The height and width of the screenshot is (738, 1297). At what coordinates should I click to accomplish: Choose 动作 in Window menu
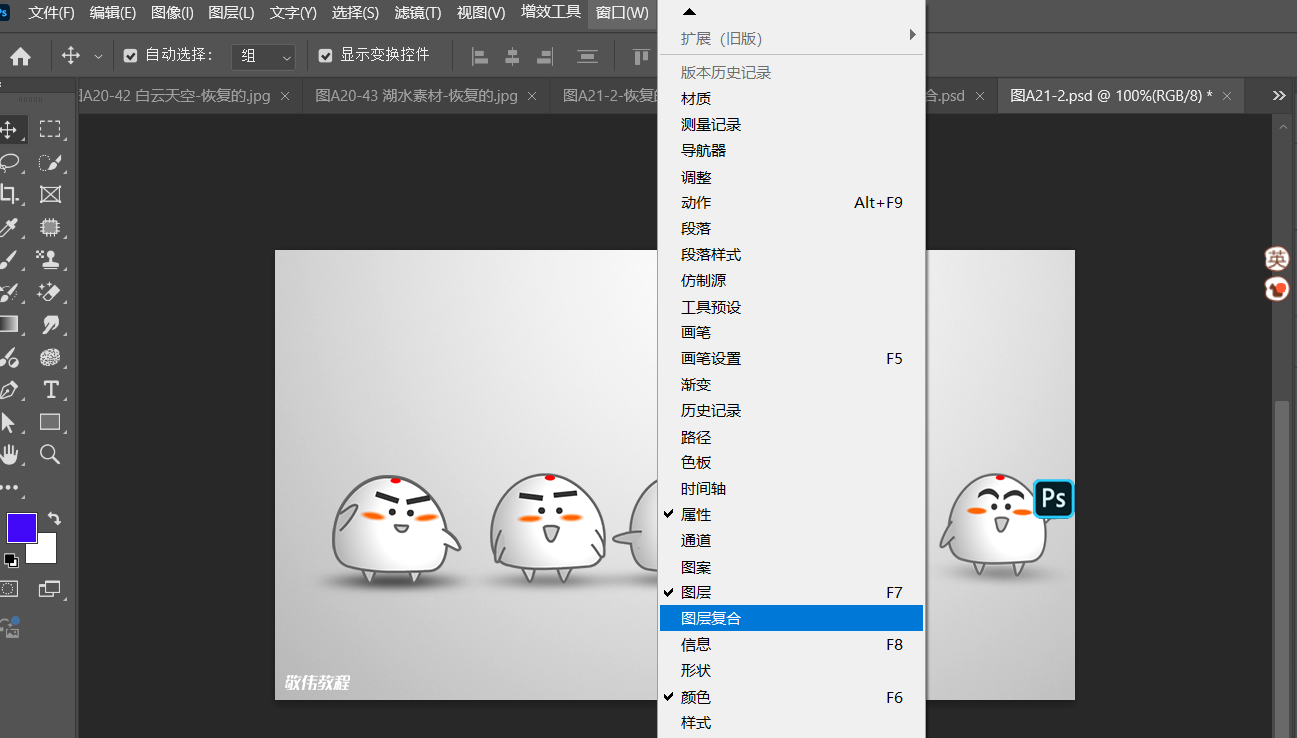point(790,203)
